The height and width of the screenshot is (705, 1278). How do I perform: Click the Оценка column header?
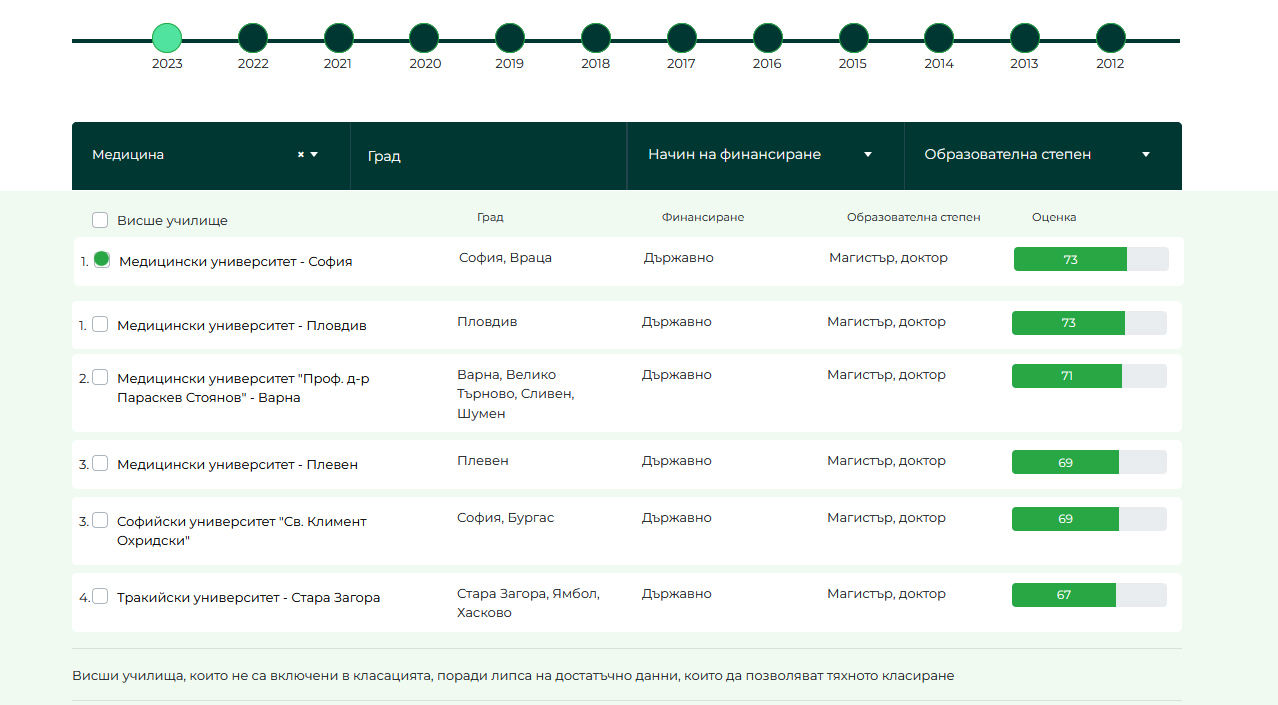[1054, 217]
